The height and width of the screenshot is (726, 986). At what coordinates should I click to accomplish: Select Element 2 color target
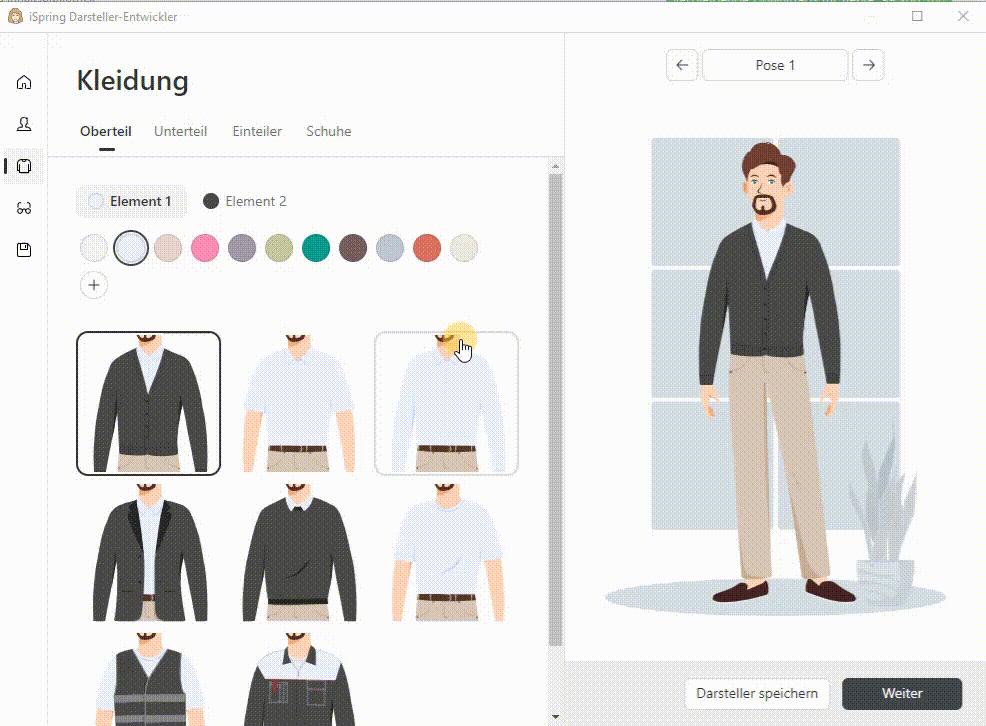pyautogui.click(x=245, y=201)
